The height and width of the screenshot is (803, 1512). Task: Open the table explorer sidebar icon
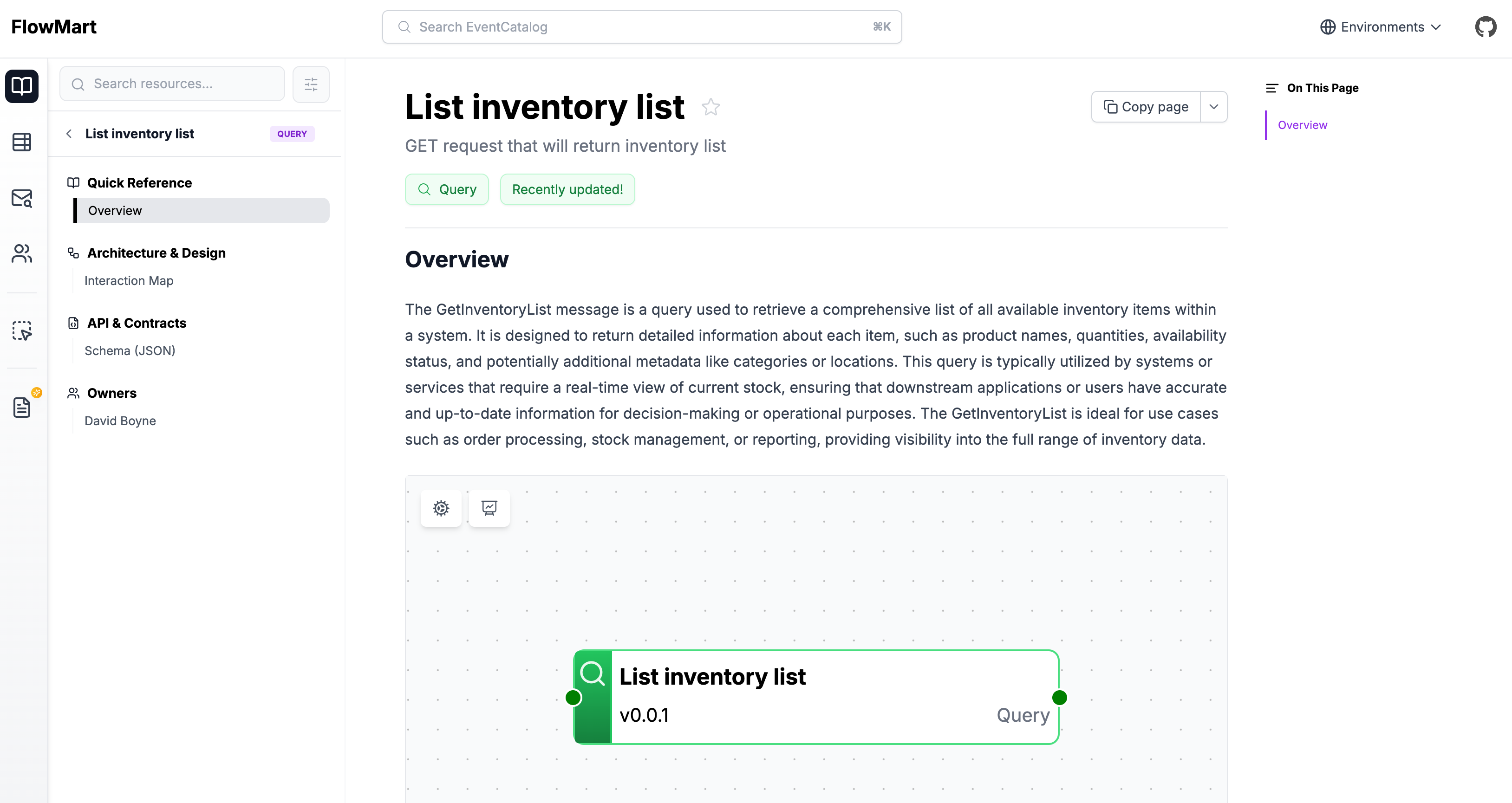click(22, 142)
